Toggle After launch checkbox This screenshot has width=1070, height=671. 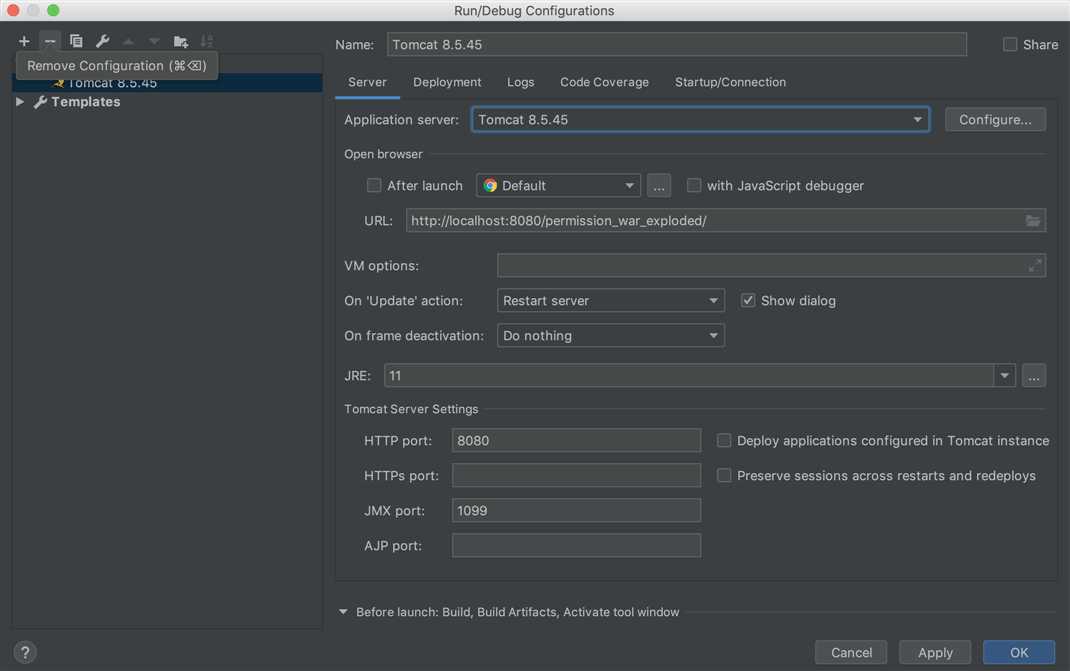374,185
